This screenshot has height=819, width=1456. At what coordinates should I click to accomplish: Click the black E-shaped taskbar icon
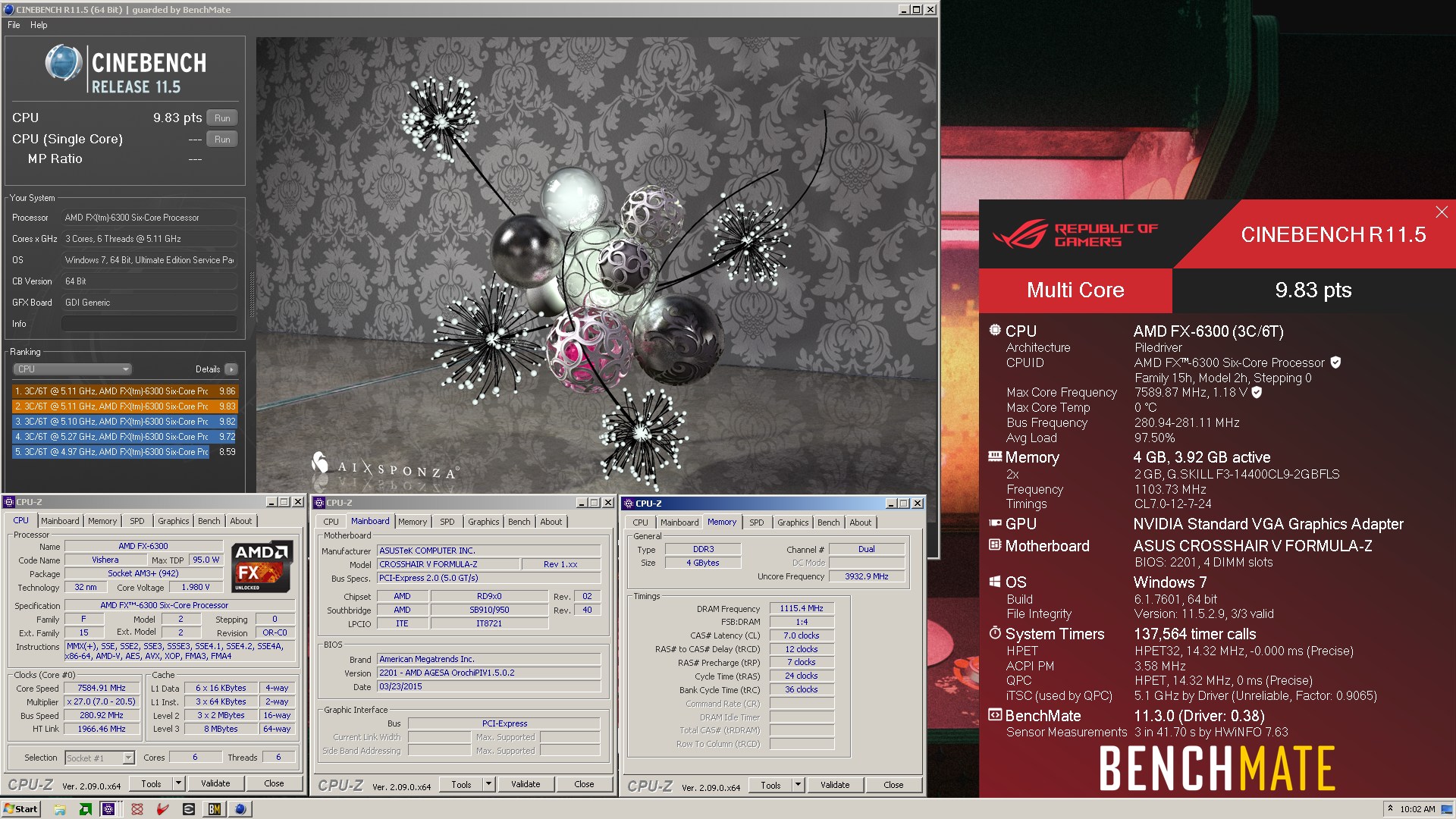tap(189, 809)
